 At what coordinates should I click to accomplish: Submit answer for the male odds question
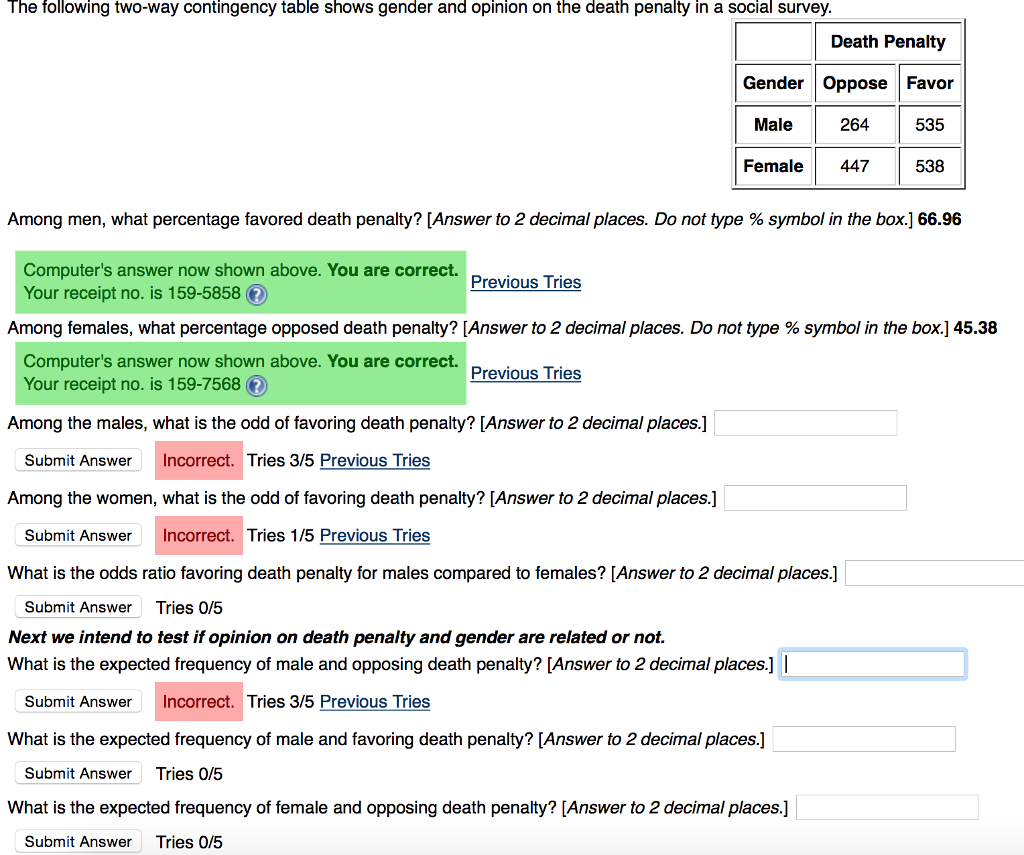78,460
